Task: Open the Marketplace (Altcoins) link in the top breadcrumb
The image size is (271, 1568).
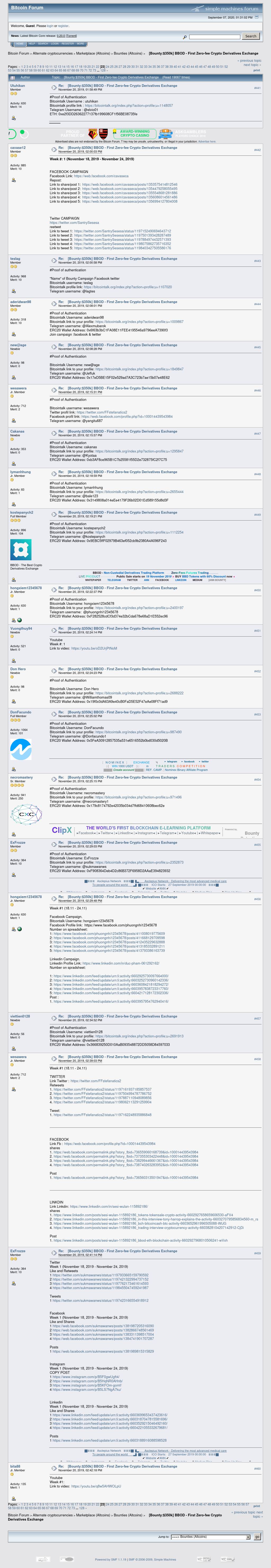Action: click(93, 54)
